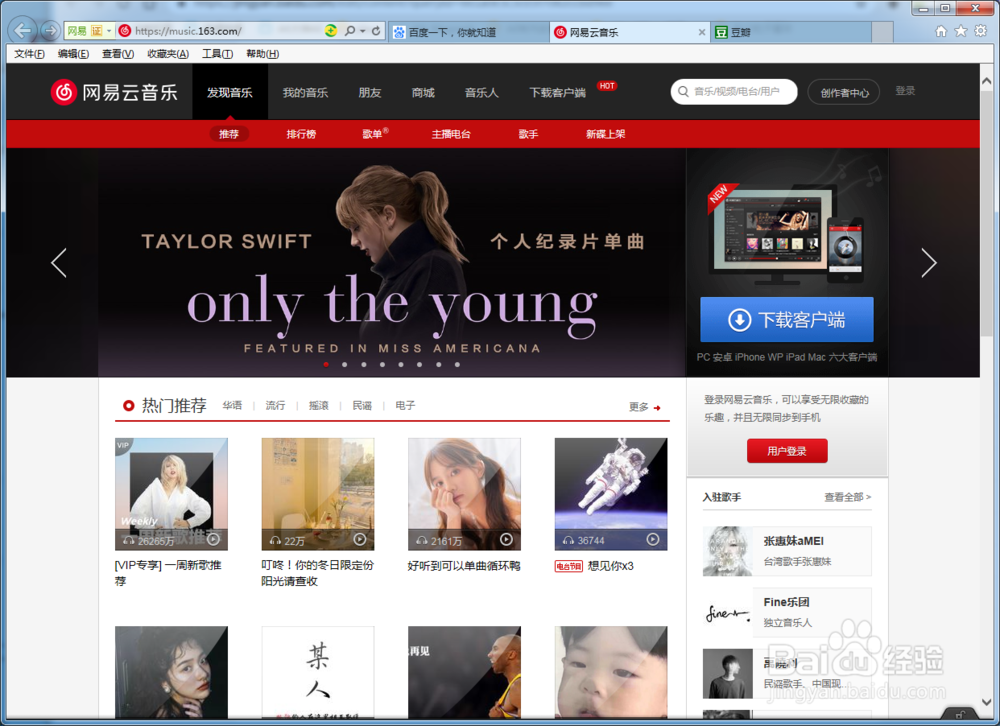
Task: Go to 我的音乐 in top navigation
Action: click(305, 93)
